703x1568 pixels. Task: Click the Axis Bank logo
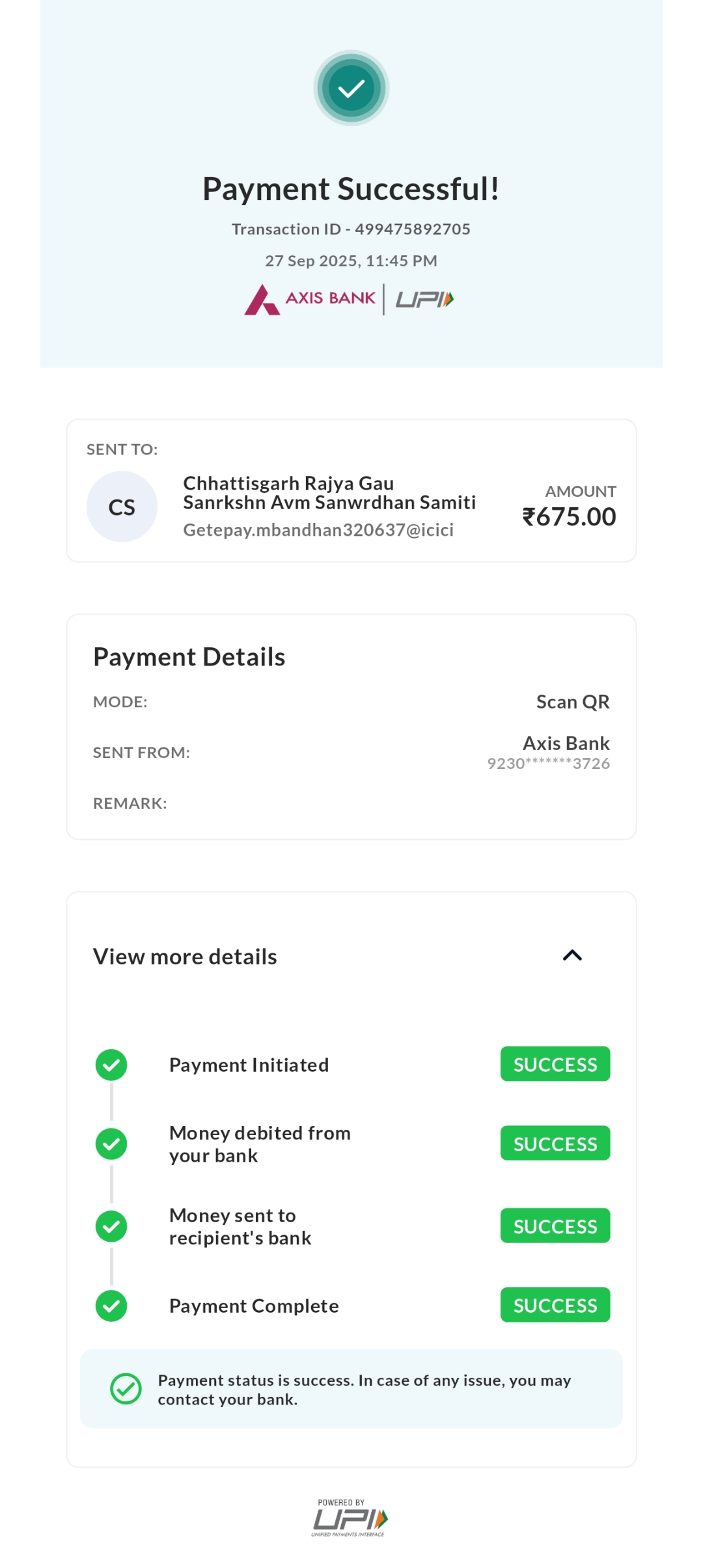tap(310, 300)
